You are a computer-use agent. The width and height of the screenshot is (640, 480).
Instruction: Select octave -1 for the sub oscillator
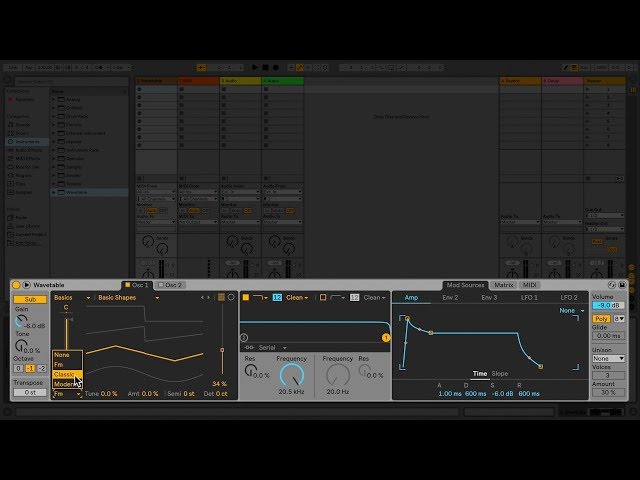tap(30, 368)
